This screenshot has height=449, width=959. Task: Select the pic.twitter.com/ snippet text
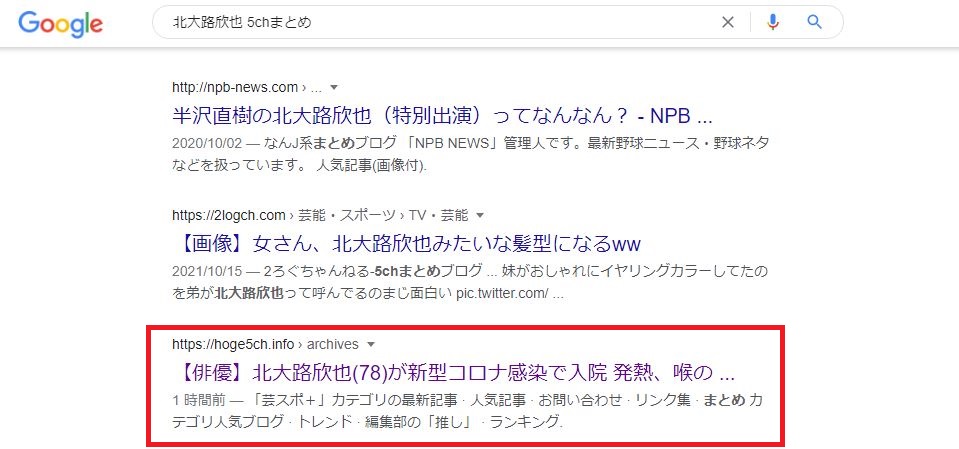pos(502,293)
